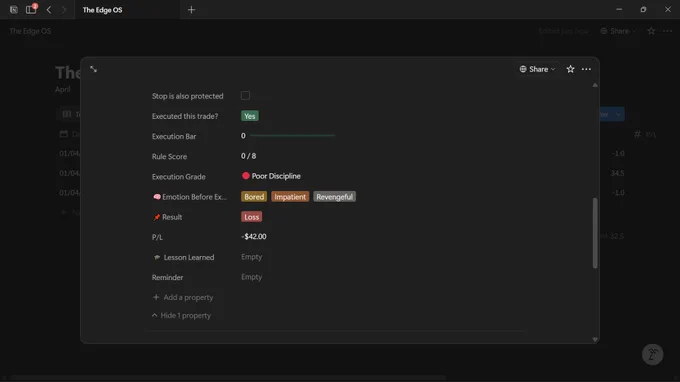Click the Execution Grade property label
The height and width of the screenshot is (382, 680).
(x=179, y=177)
